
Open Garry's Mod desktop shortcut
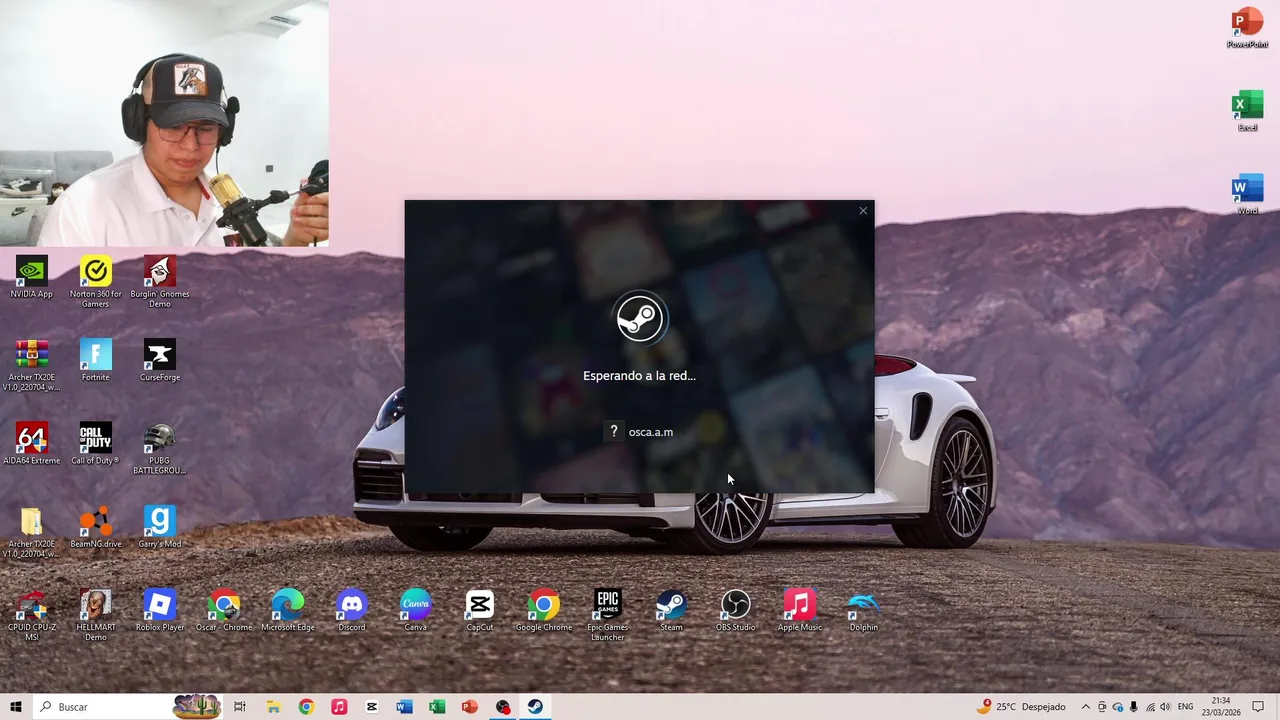click(x=160, y=527)
